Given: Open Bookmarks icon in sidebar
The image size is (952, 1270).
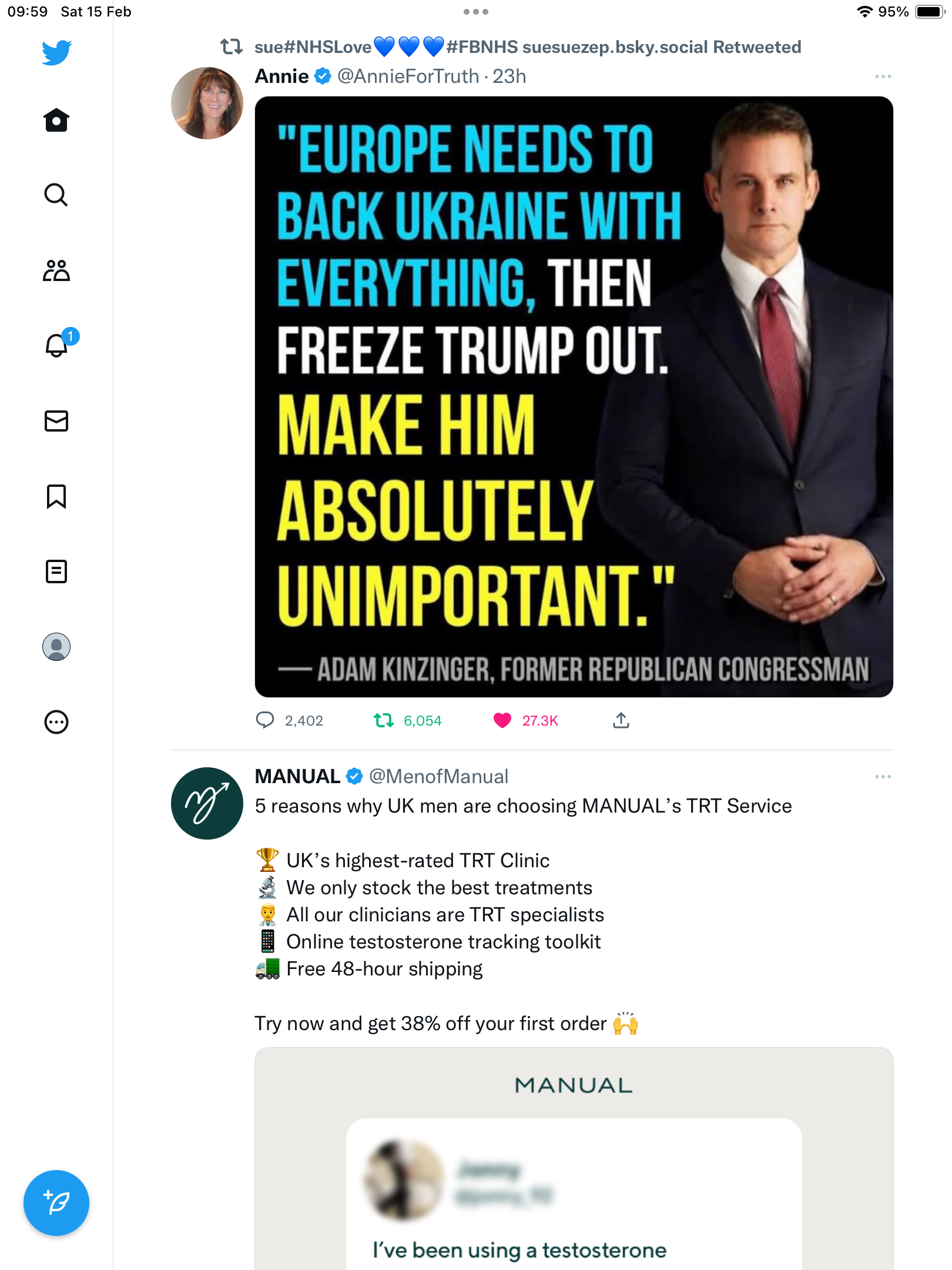Looking at the screenshot, I should 56,496.
